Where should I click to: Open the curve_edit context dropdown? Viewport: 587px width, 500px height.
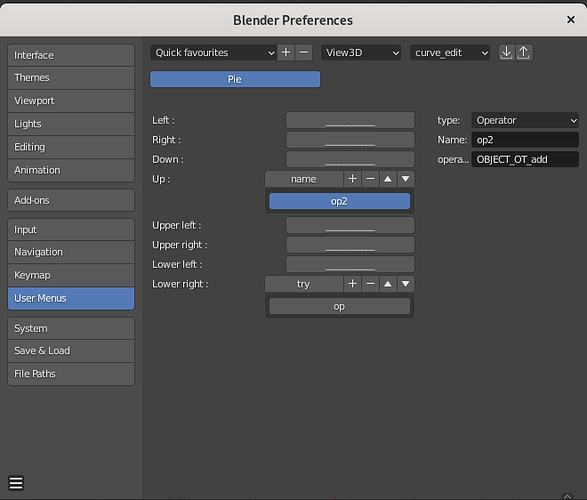(x=450, y=52)
